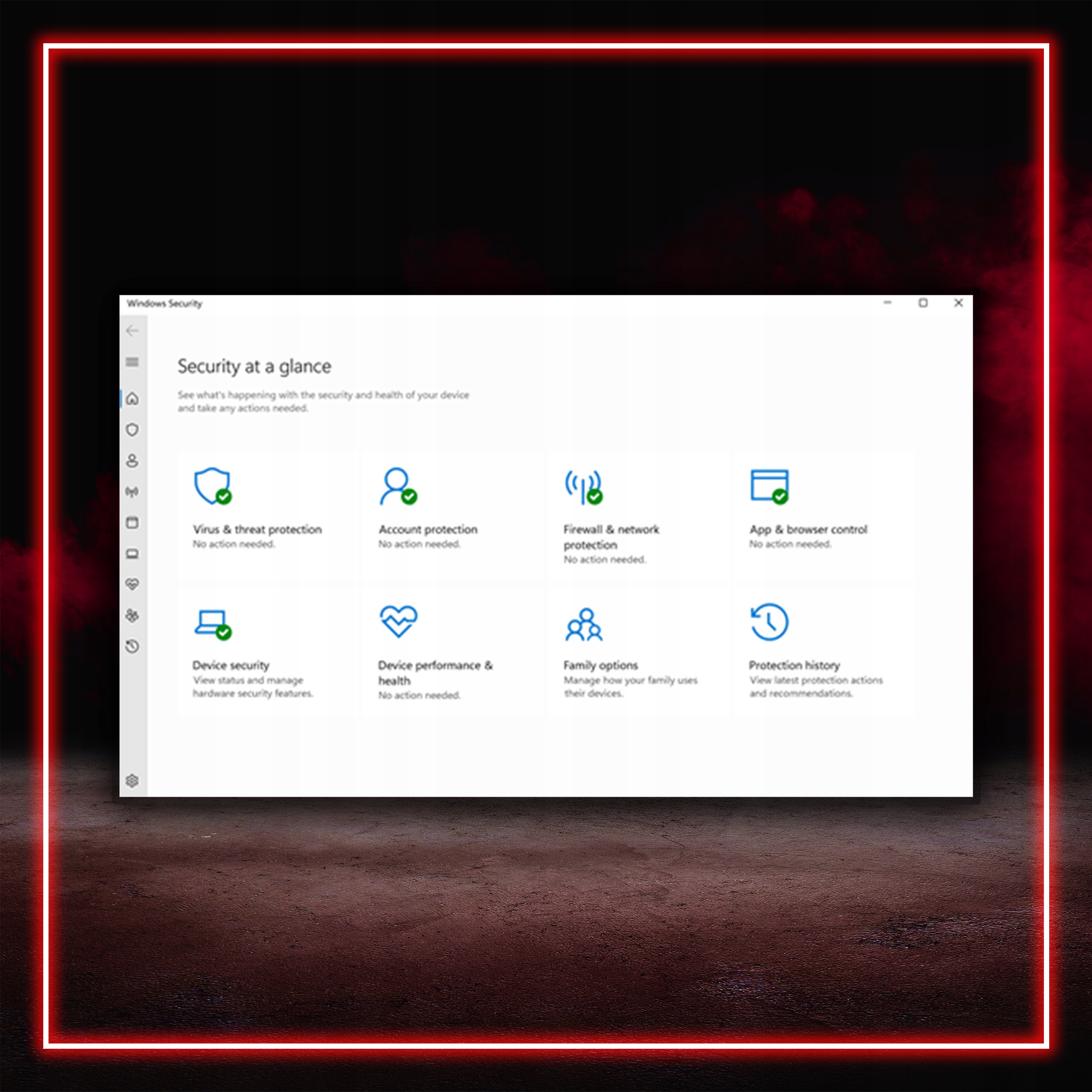
Task: Open Firewall antenna icon in sidebar
Action: point(132,492)
